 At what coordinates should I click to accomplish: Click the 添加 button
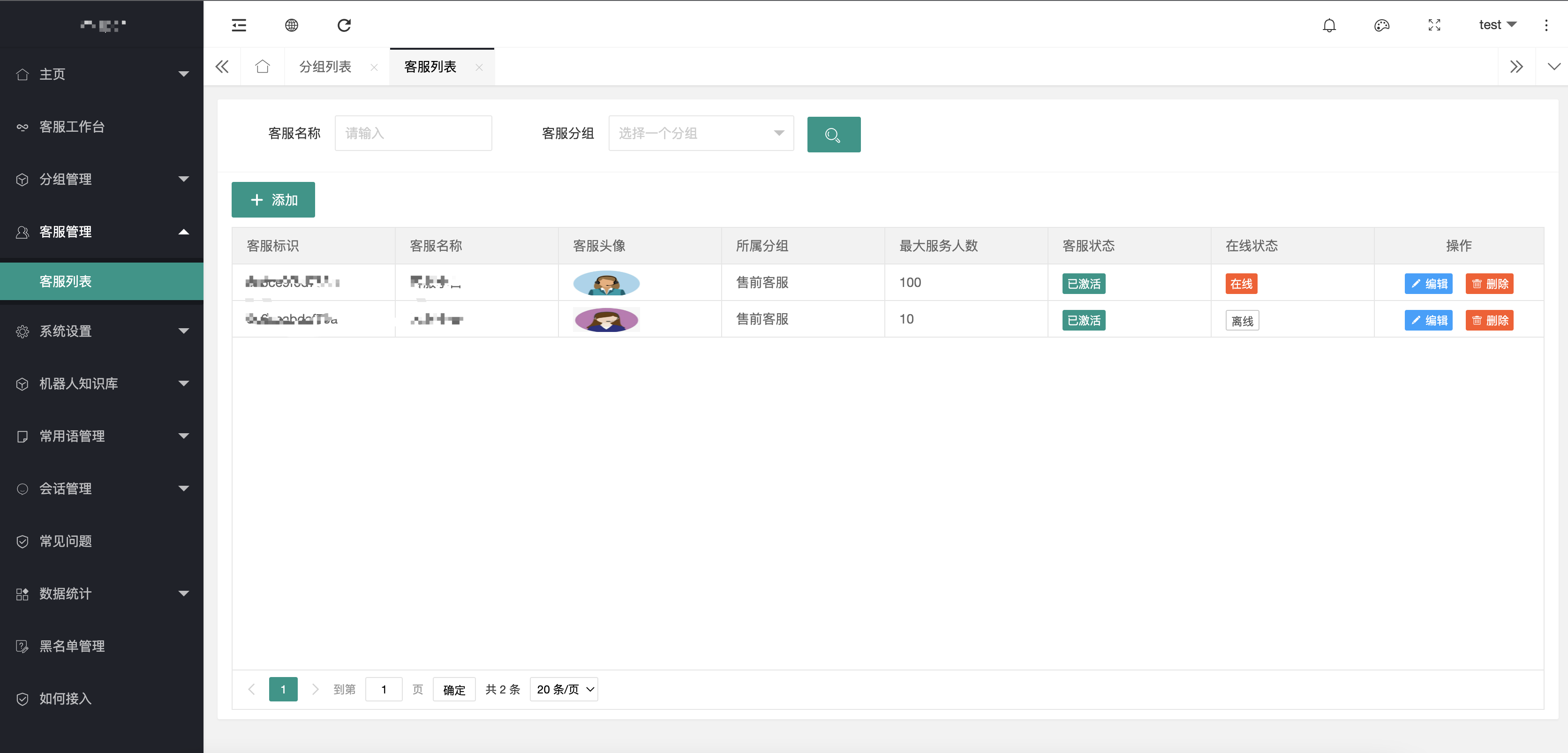click(x=273, y=200)
